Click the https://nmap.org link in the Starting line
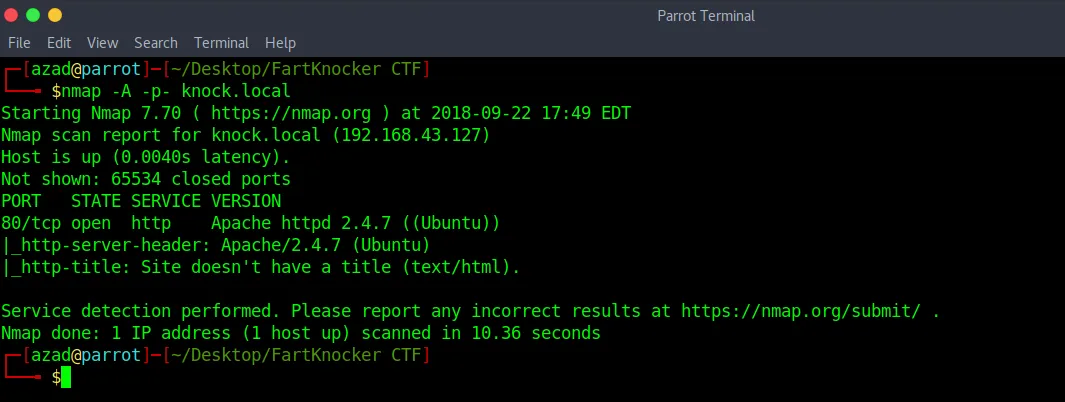The height and width of the screenshot is (402, 1065). pyautogui.click(x=291, y=113)
